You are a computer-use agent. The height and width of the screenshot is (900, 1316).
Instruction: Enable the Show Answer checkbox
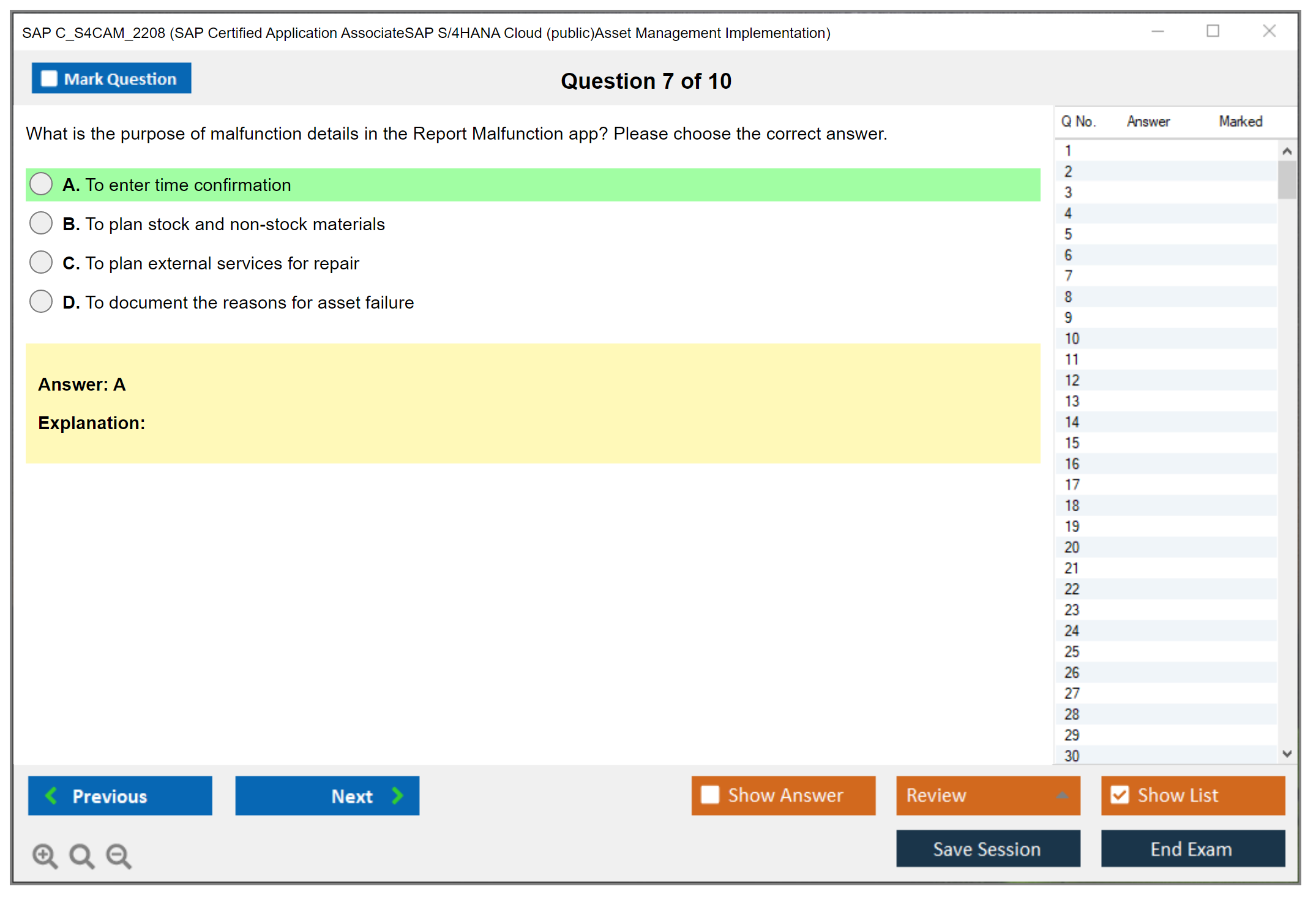coord(710,795)
